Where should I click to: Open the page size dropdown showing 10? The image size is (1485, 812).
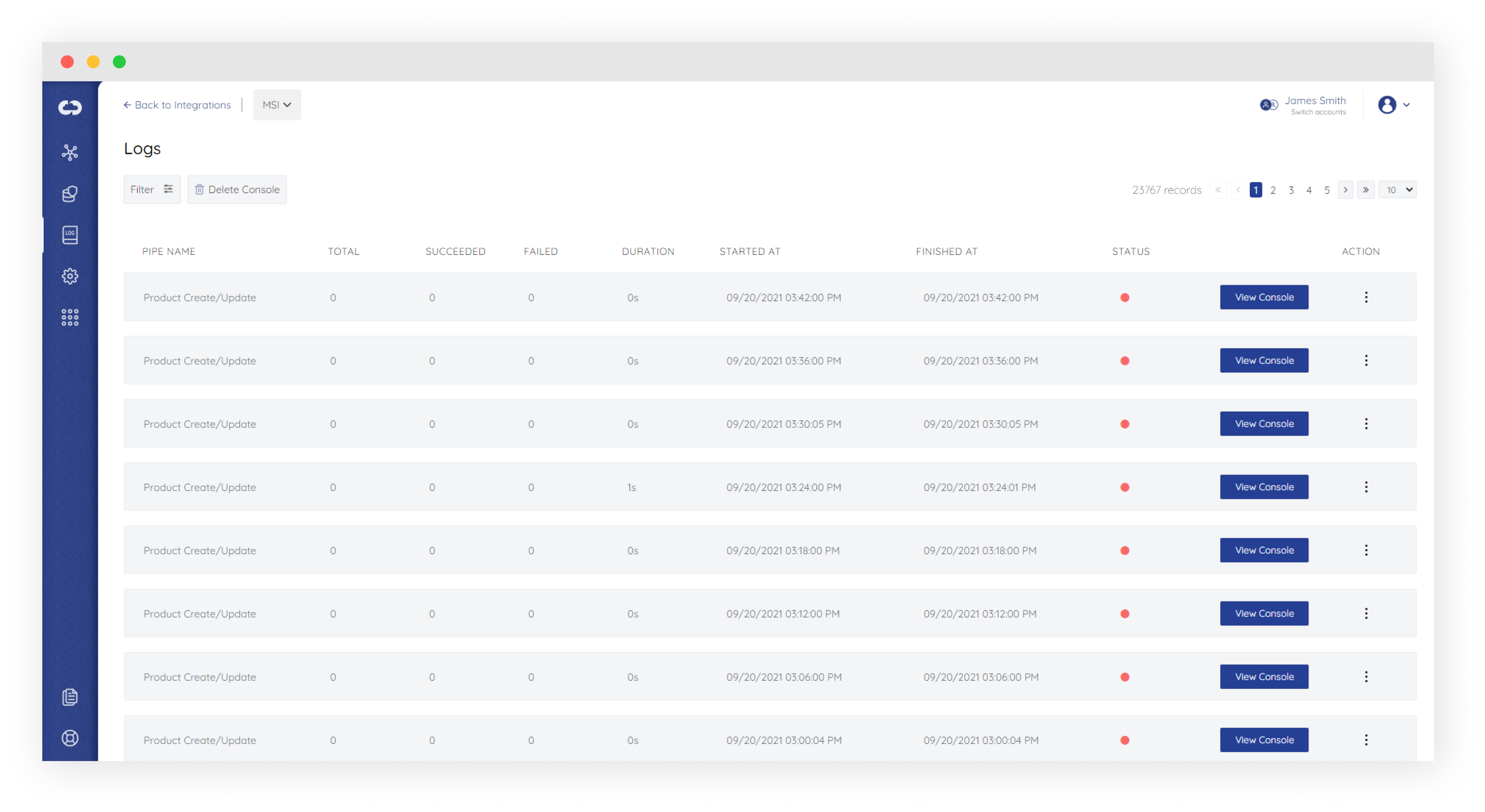[1397, 190]
